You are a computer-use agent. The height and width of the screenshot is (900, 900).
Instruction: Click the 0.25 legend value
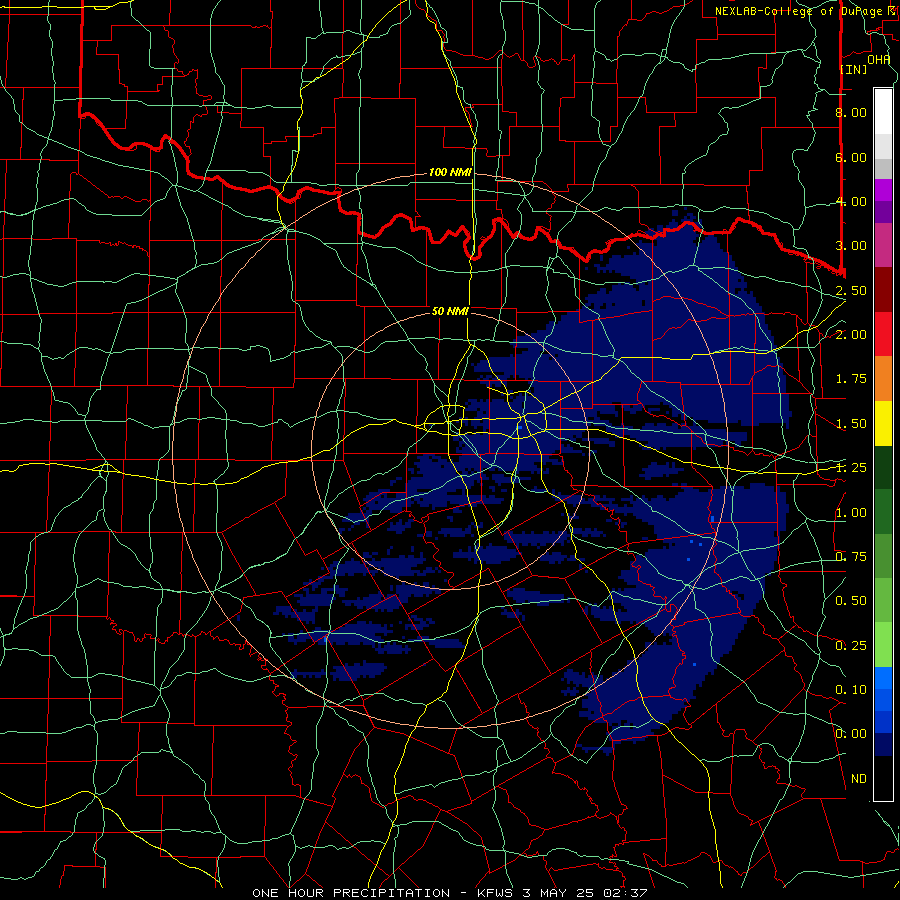[x=851, y=646]
